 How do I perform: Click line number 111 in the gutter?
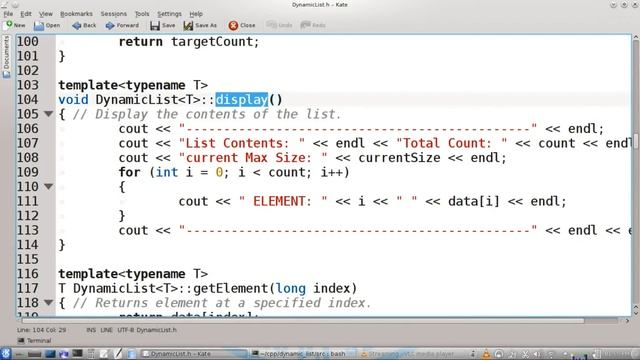(27, 201)
